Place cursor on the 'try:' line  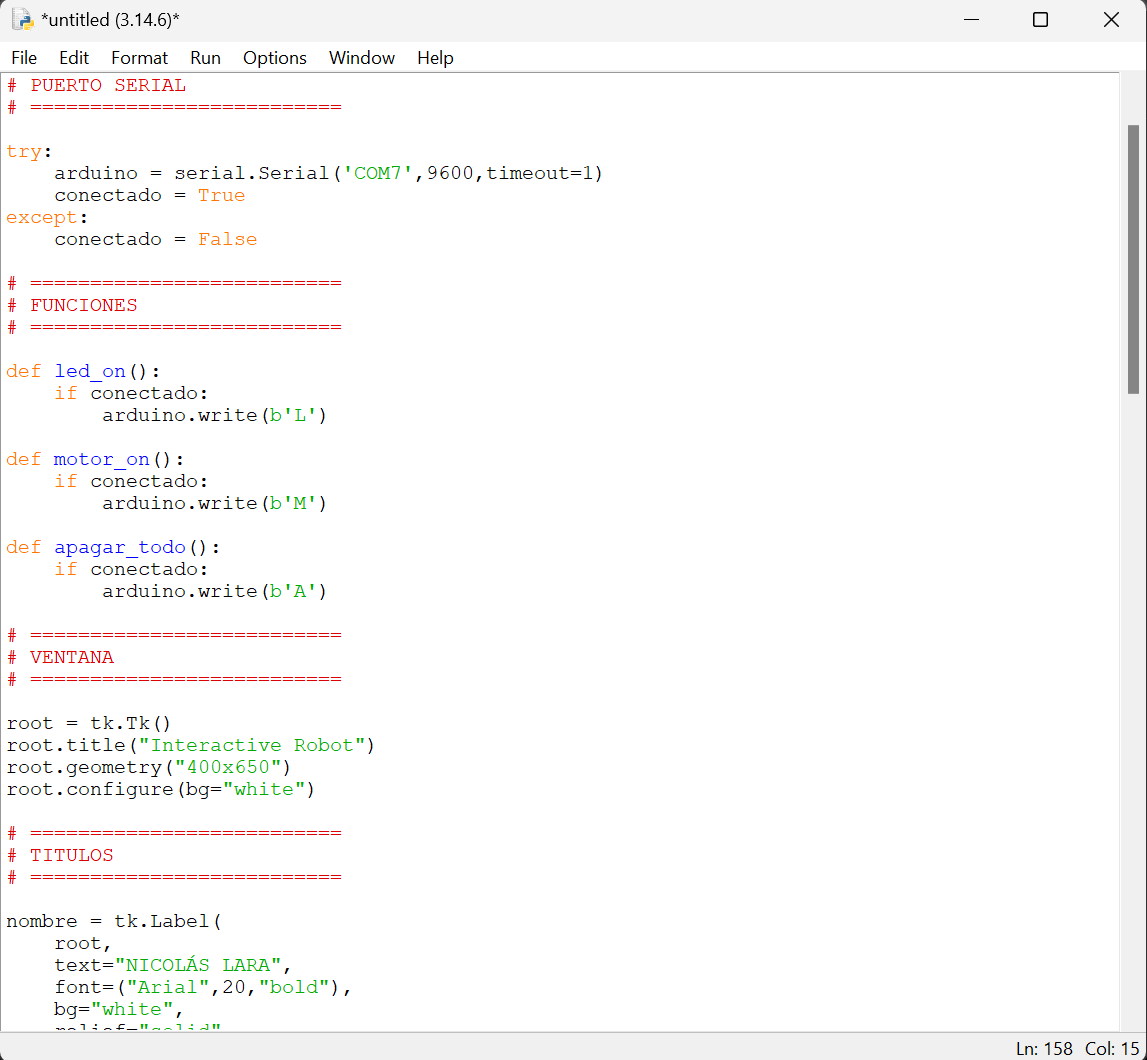pos(29,151)
